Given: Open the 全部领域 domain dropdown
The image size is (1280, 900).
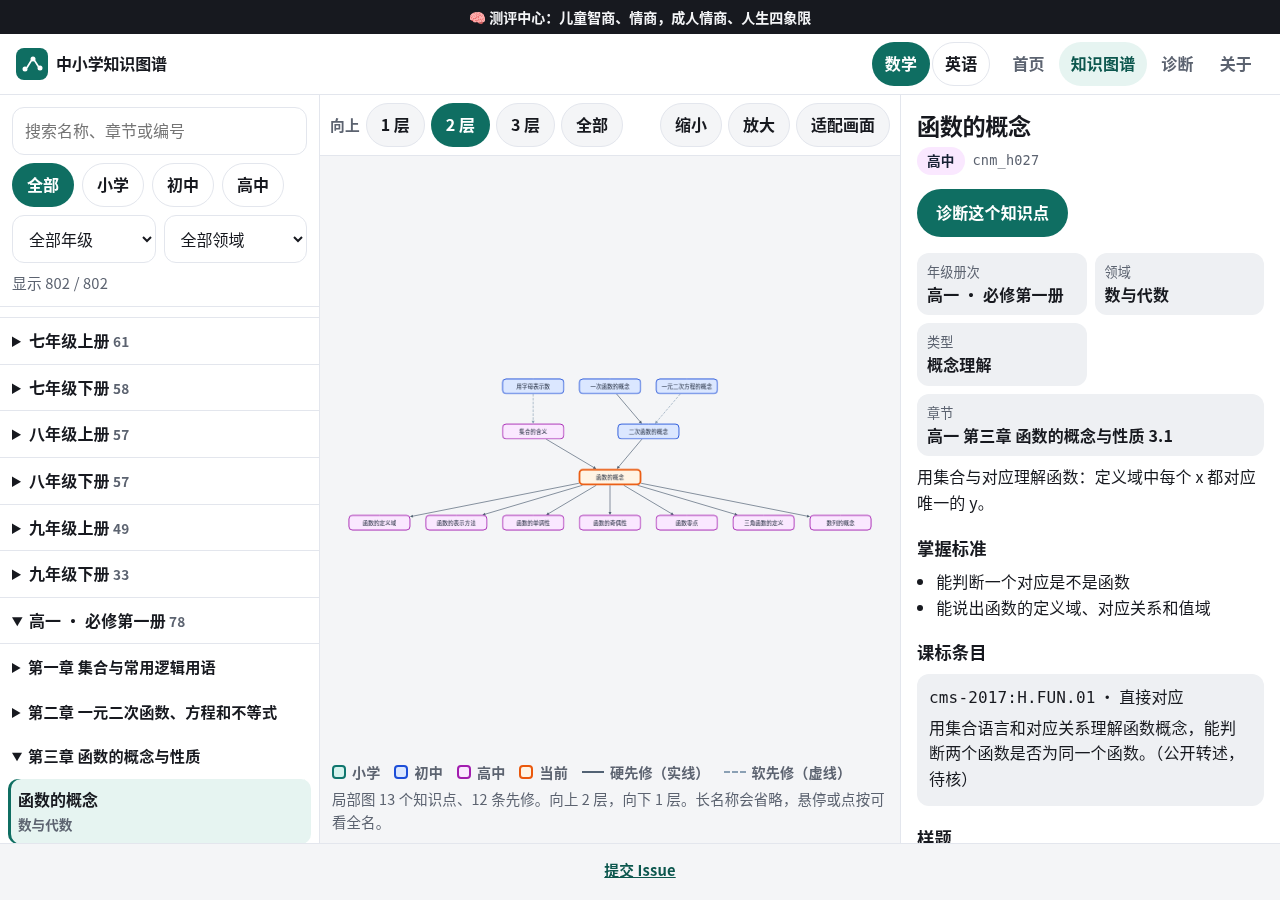Looking at the screenshot, I should pos(235,239).
